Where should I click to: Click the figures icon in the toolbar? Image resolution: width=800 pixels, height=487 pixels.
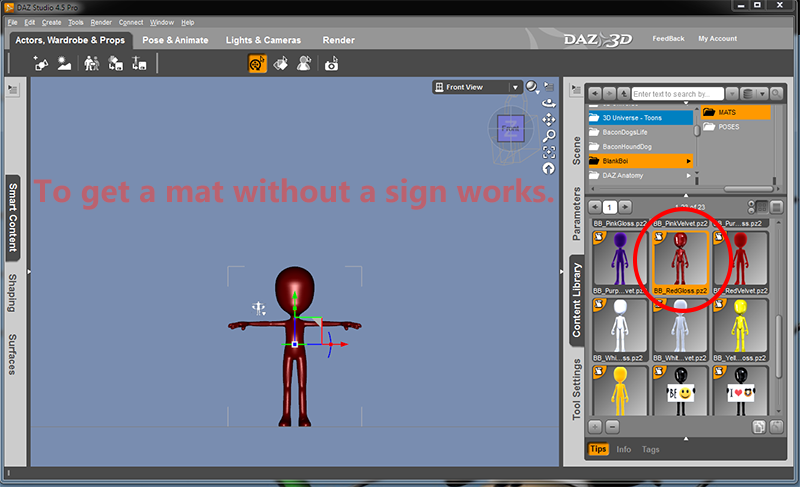[x=91, y=64]
